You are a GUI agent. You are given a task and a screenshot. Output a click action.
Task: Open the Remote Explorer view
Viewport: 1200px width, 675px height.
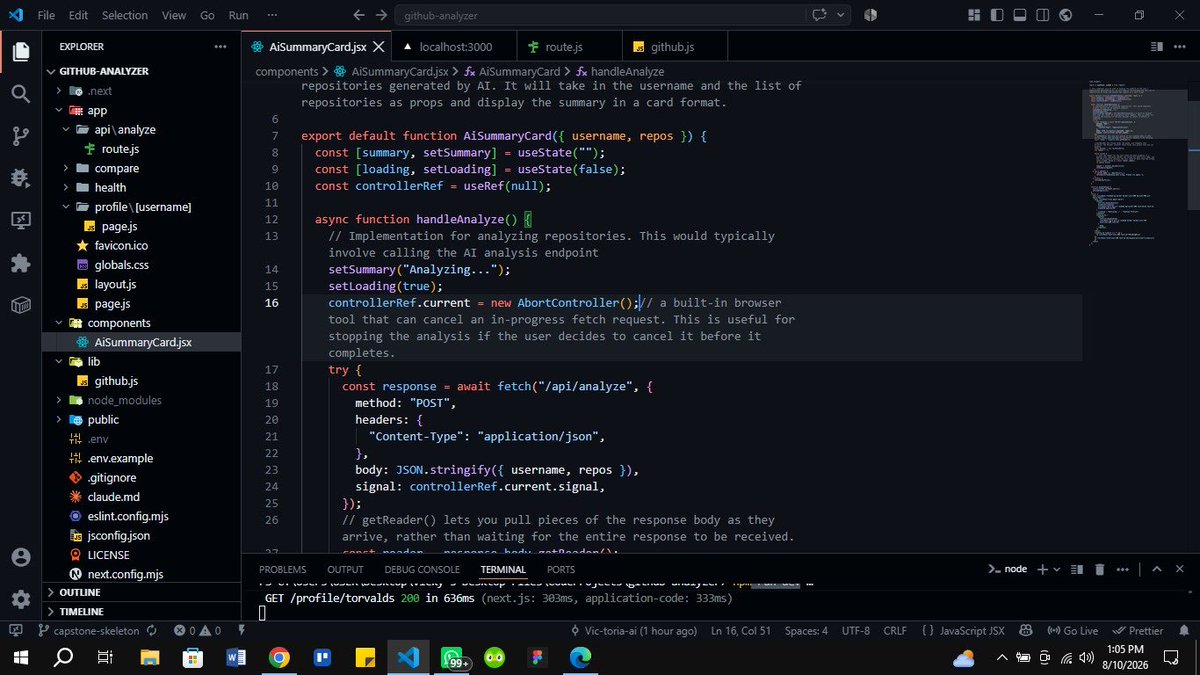[x=21, y=220]
